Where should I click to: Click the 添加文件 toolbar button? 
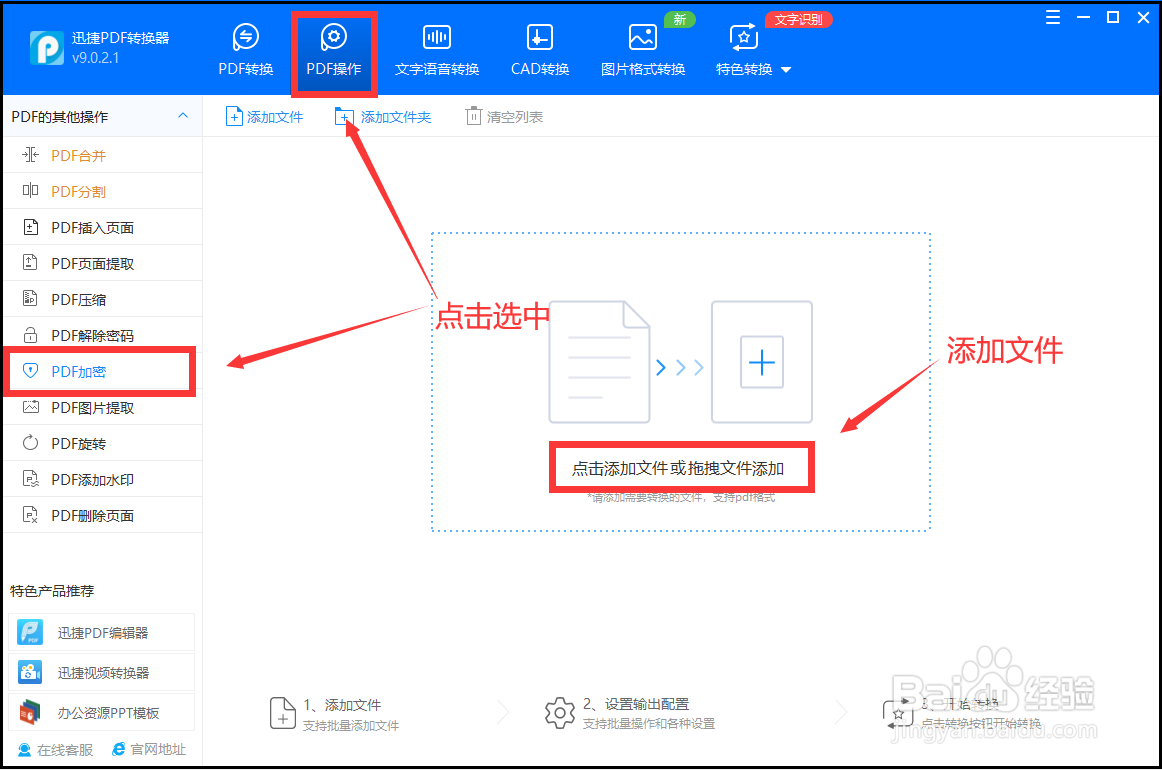pyautogui.click(x=265, y=116)
